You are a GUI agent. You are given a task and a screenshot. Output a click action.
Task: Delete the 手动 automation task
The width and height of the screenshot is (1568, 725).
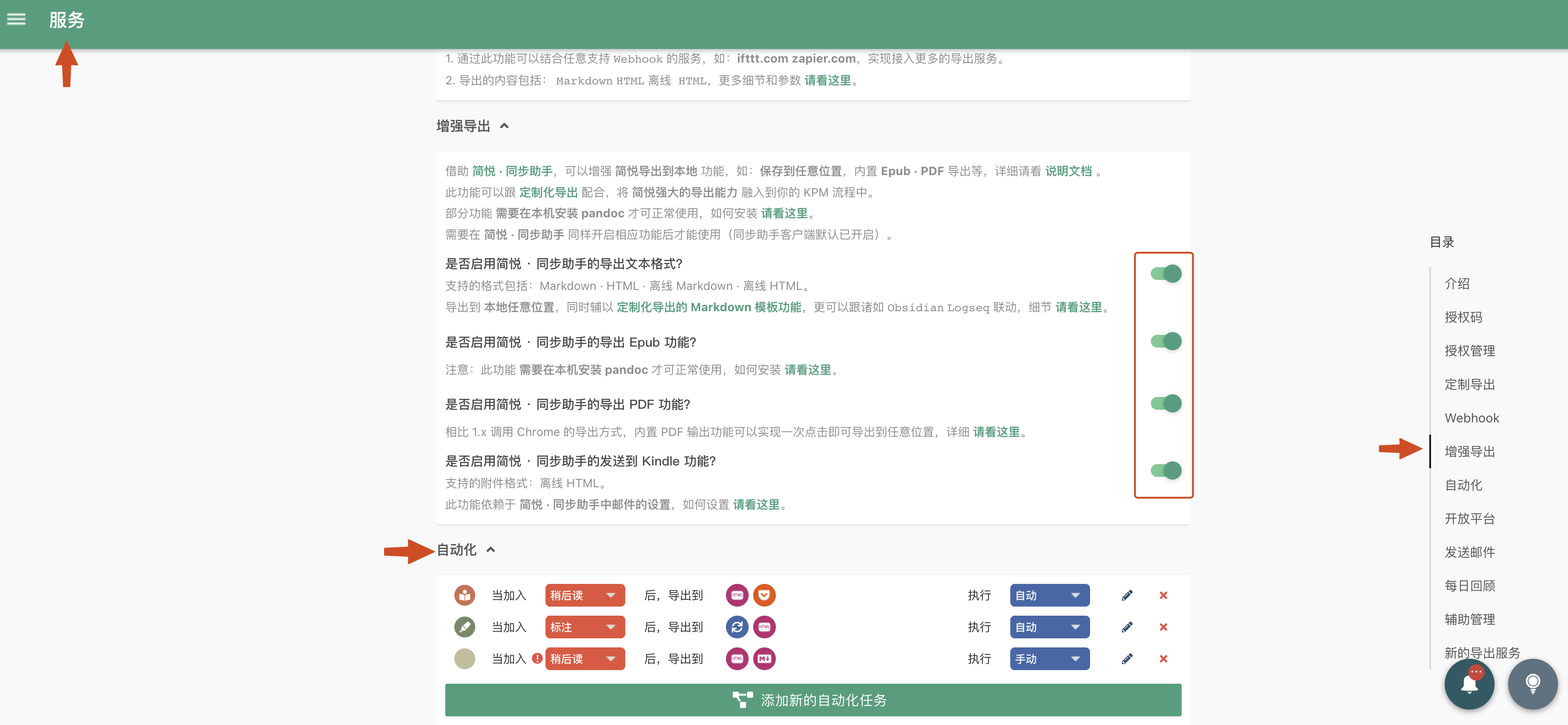(1163, 659)
